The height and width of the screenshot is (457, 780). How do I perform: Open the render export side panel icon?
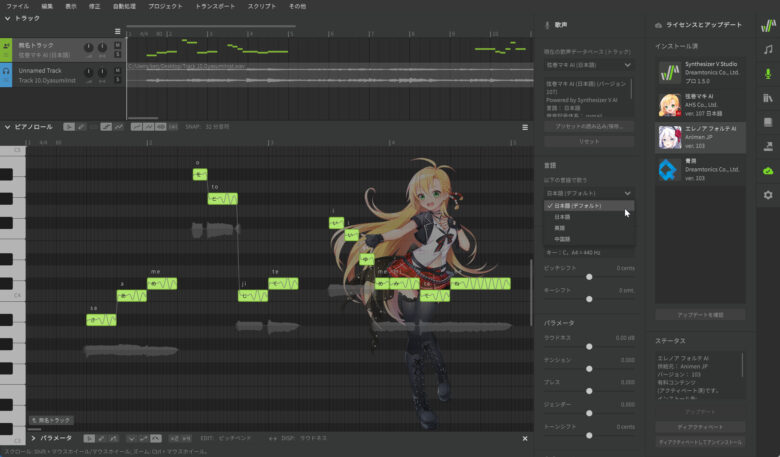(769, 146)
